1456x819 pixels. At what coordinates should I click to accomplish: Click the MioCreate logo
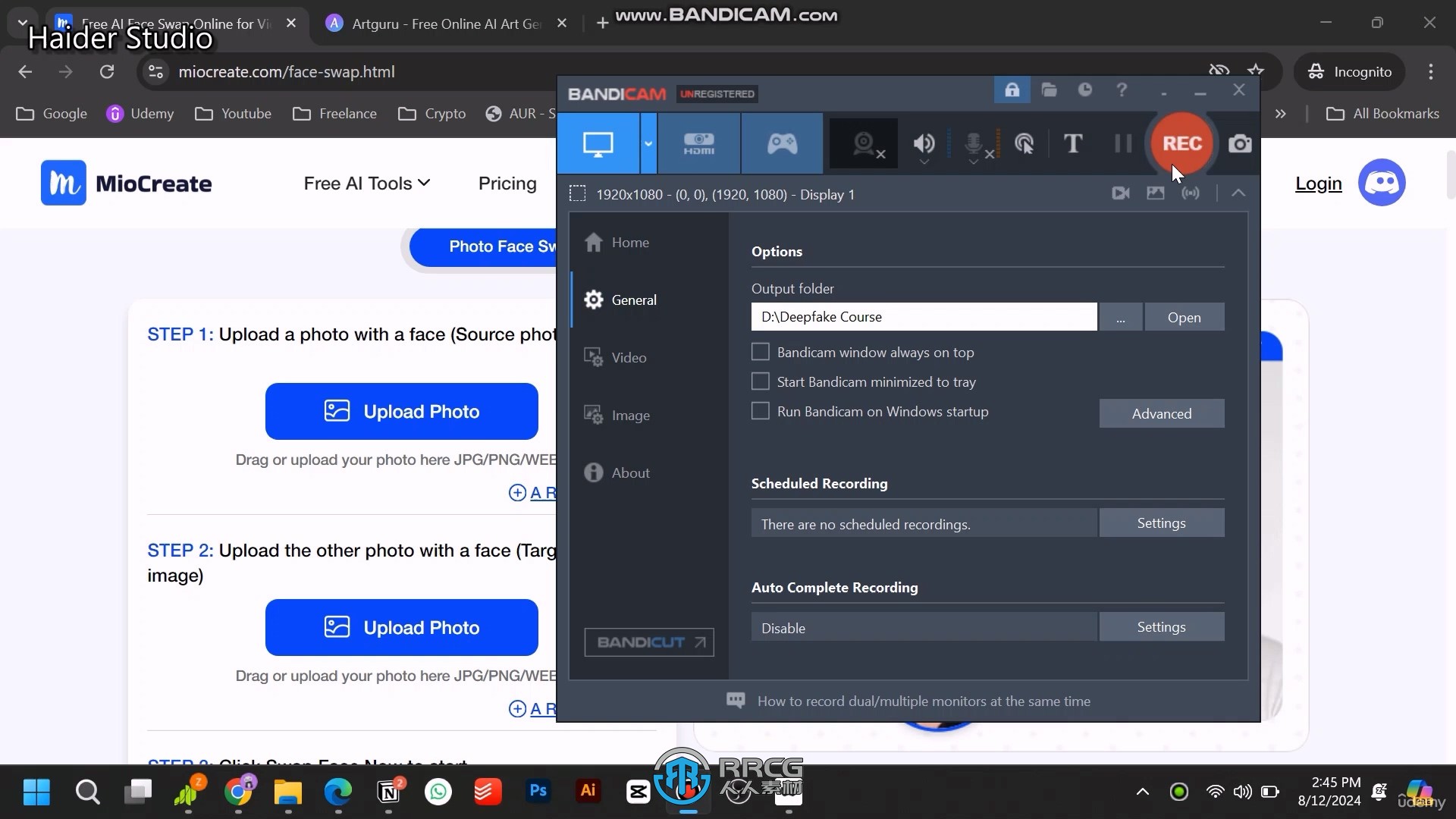tap(127, 183)
